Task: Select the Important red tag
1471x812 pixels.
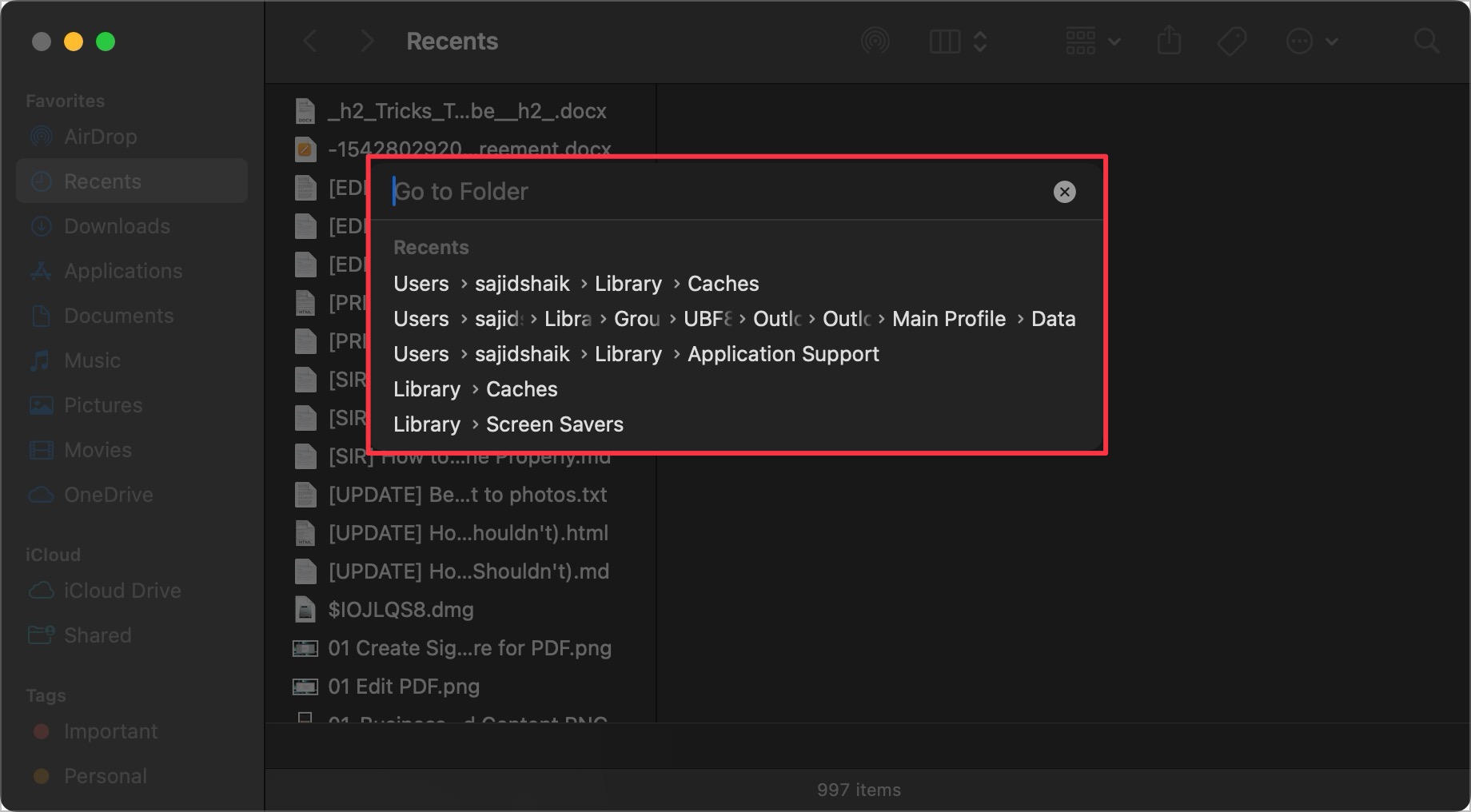Action: tap(110, 731)
